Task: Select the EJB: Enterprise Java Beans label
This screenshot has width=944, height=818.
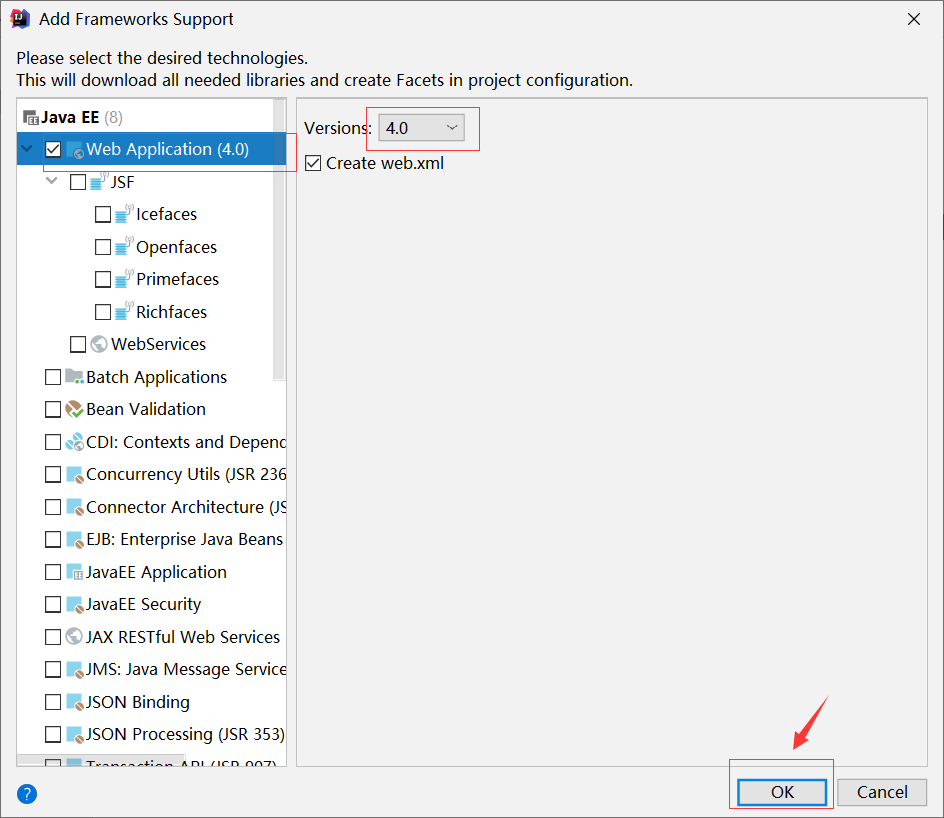Action: [x=184, y=539]
